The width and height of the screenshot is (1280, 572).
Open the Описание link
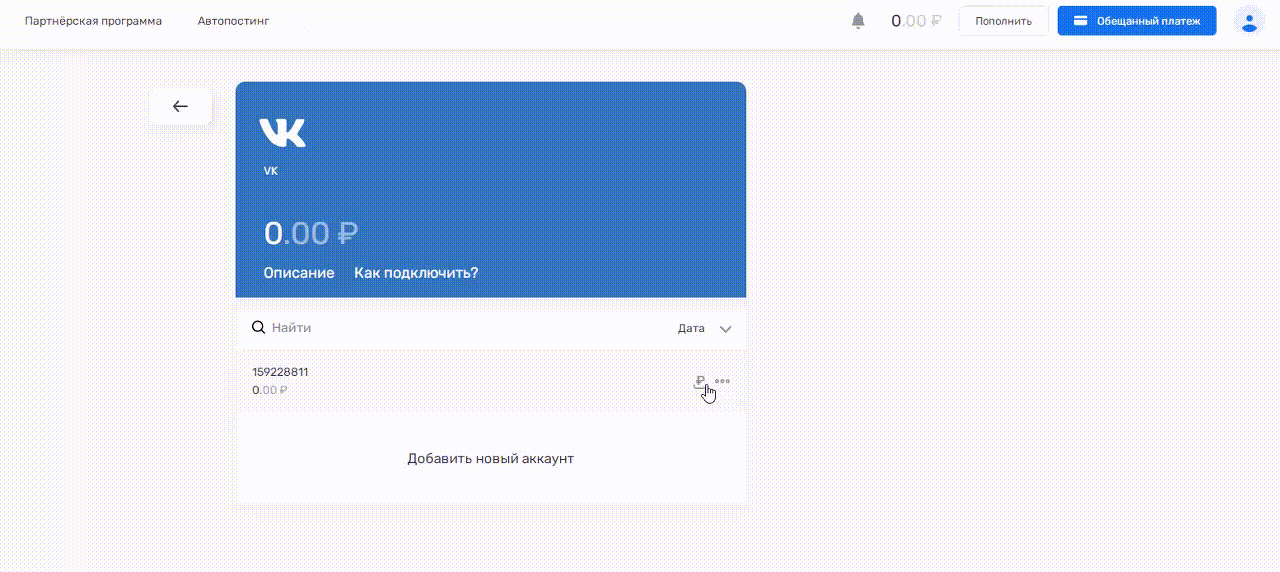299,273
